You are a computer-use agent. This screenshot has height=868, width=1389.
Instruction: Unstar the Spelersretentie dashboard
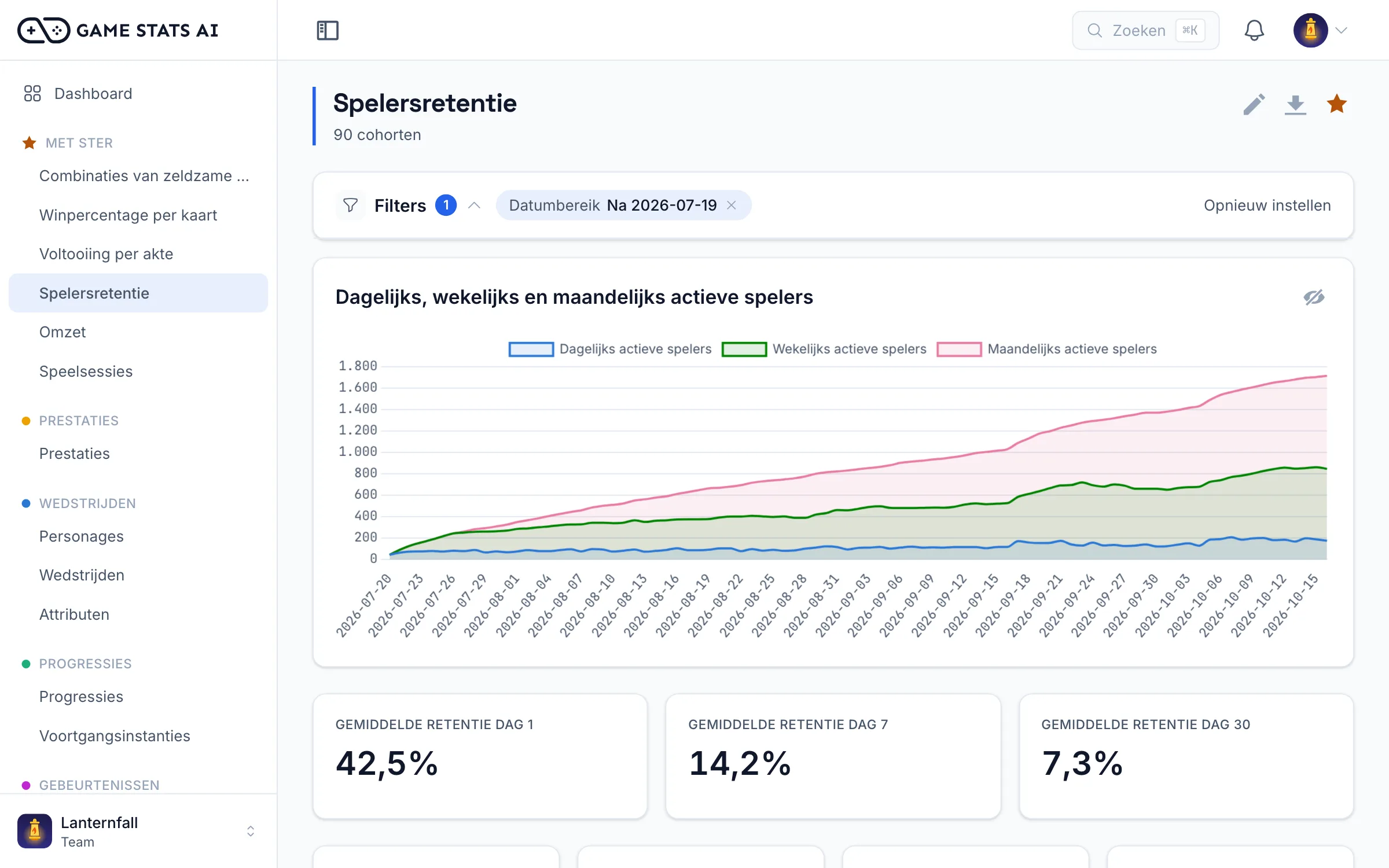(1336, 104)
